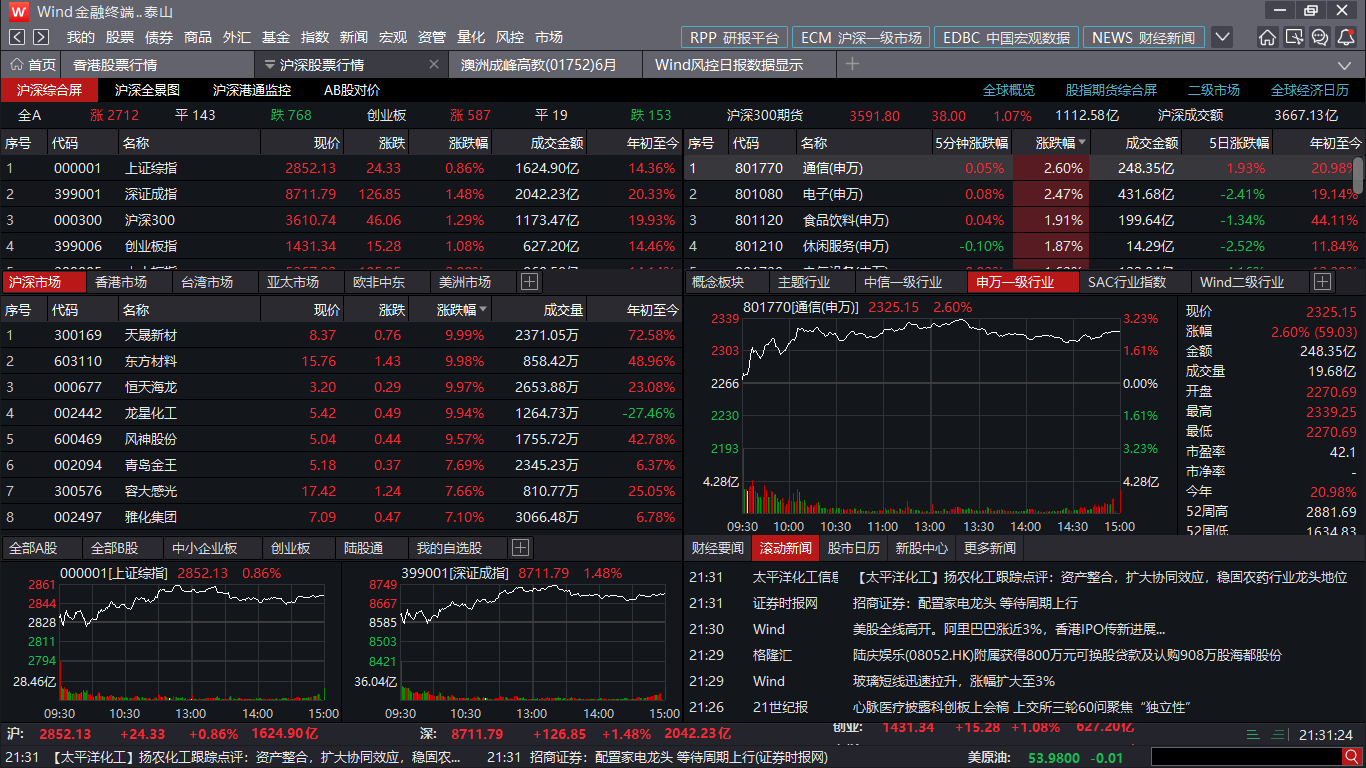Image resolution: width=1366 pixels, height=768 pixels.
Task: Open RPP 研报平台 shortcut
Action: [x=734, y=37]
